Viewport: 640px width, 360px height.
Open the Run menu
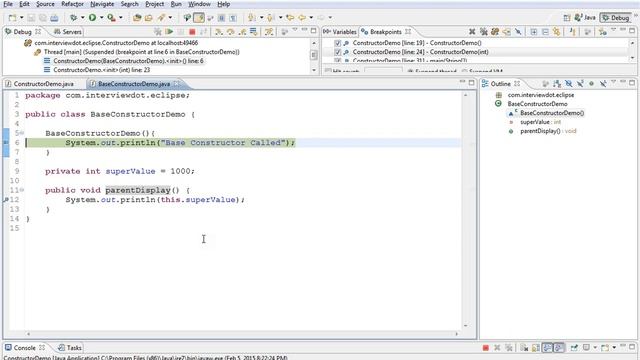click(176, 4)
